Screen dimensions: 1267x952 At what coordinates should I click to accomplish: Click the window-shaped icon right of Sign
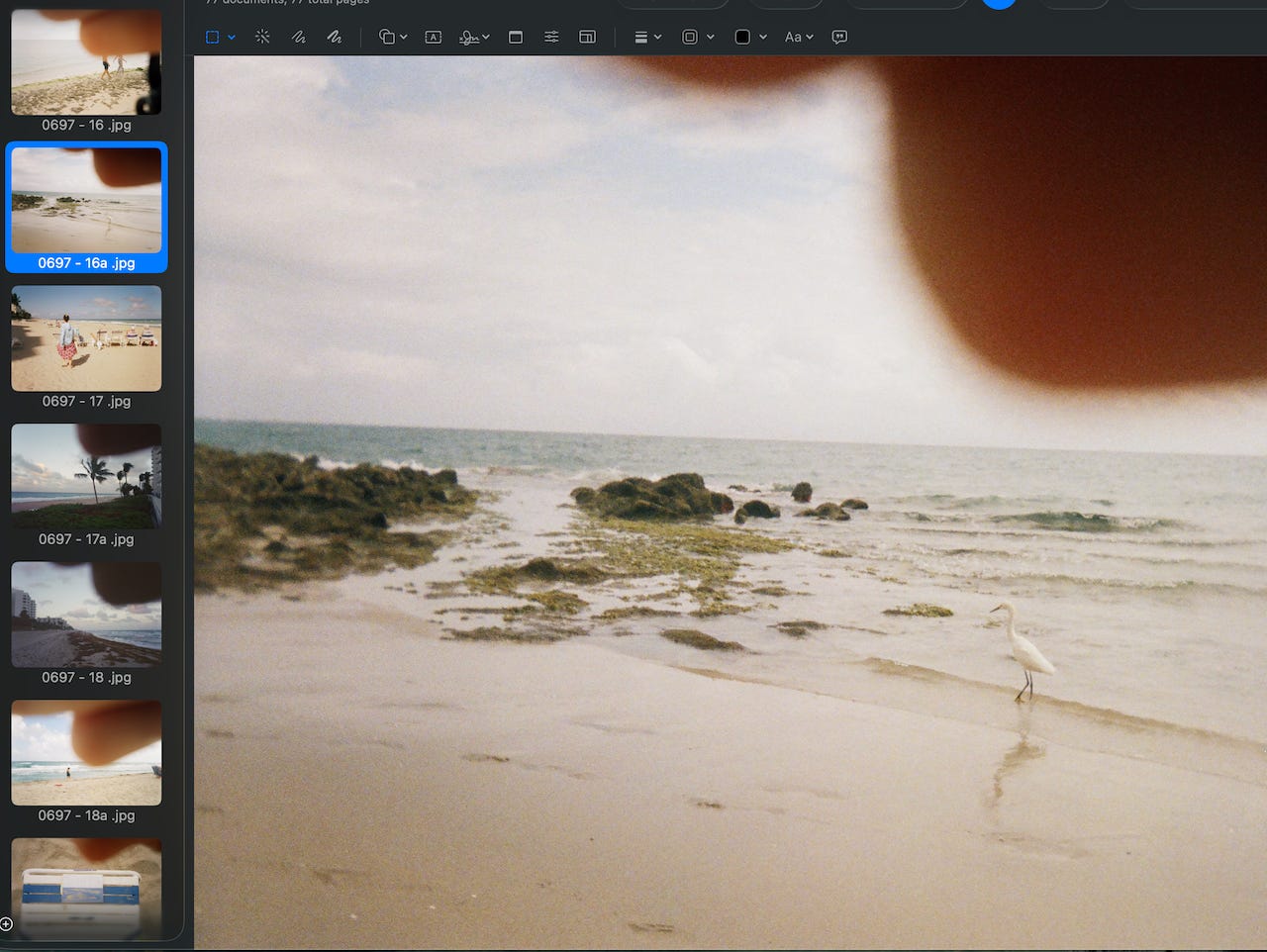(516, 37)
